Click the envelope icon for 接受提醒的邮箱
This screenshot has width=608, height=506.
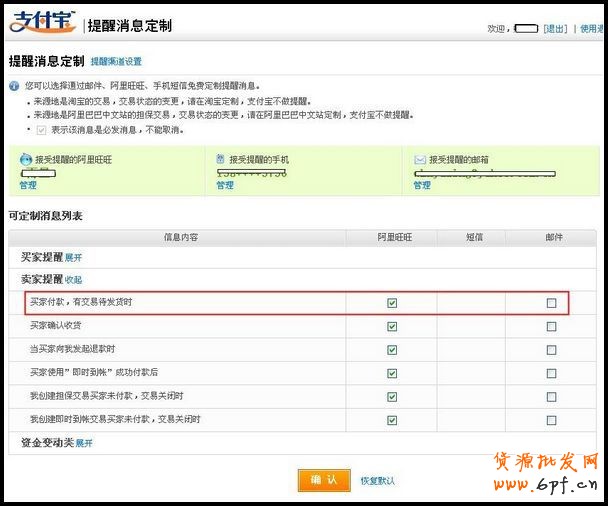[420, 159]
